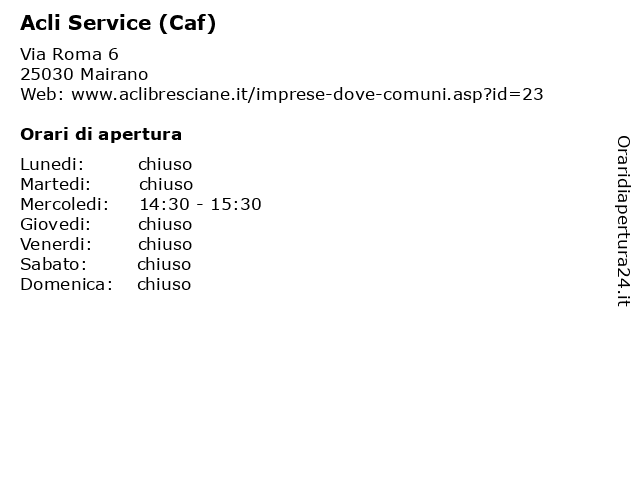Viewport: 640px width, 480px height.
Task: Select the Lunedi day label
Action: tap(52, 164)
